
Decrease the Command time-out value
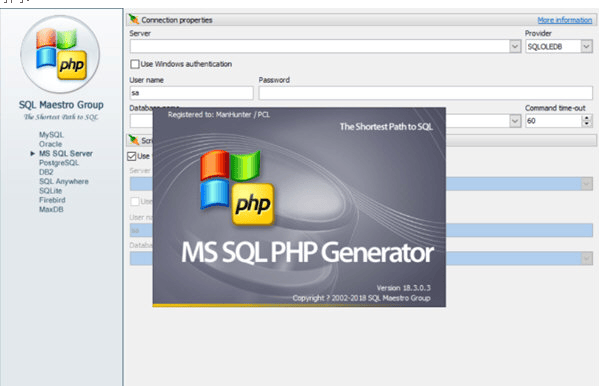[587, 124]
